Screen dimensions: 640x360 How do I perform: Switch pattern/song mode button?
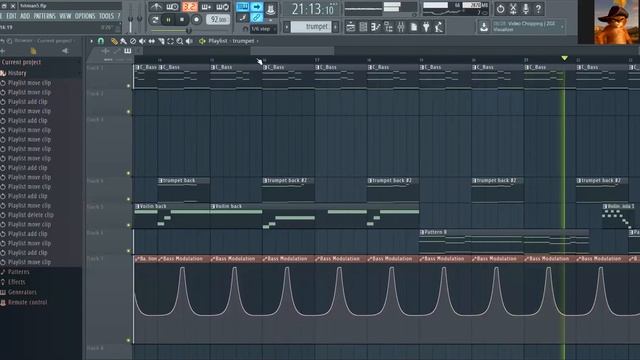click(155, 19)
